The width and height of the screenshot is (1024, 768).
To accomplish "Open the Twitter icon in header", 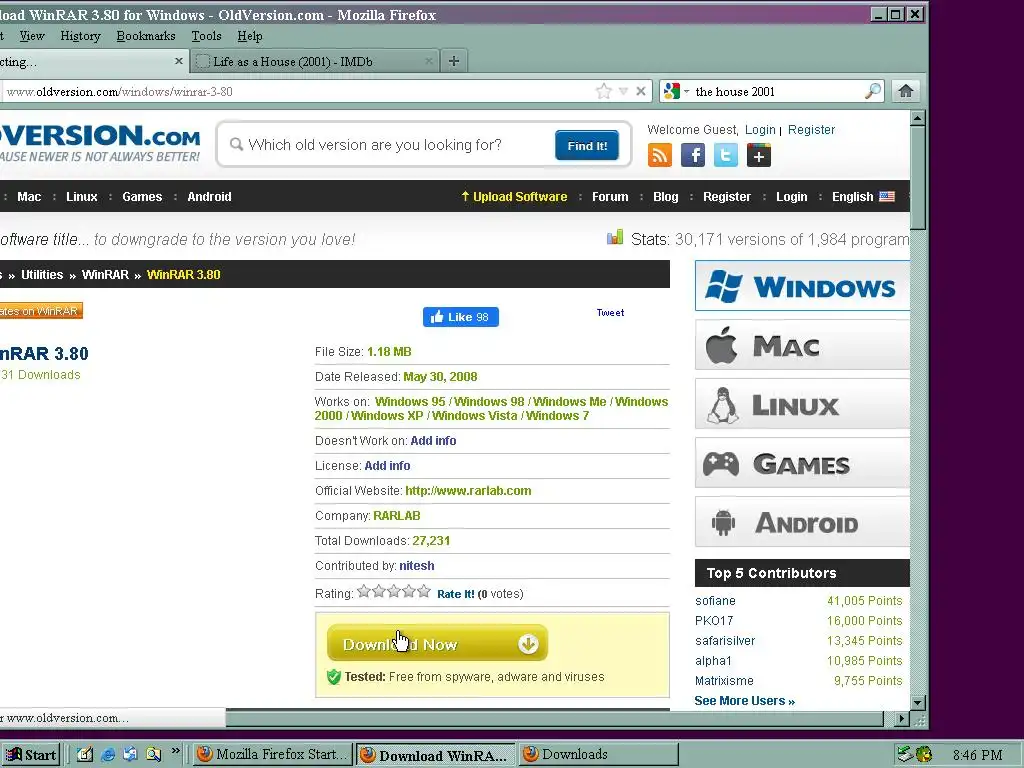I will coord(726,155).
